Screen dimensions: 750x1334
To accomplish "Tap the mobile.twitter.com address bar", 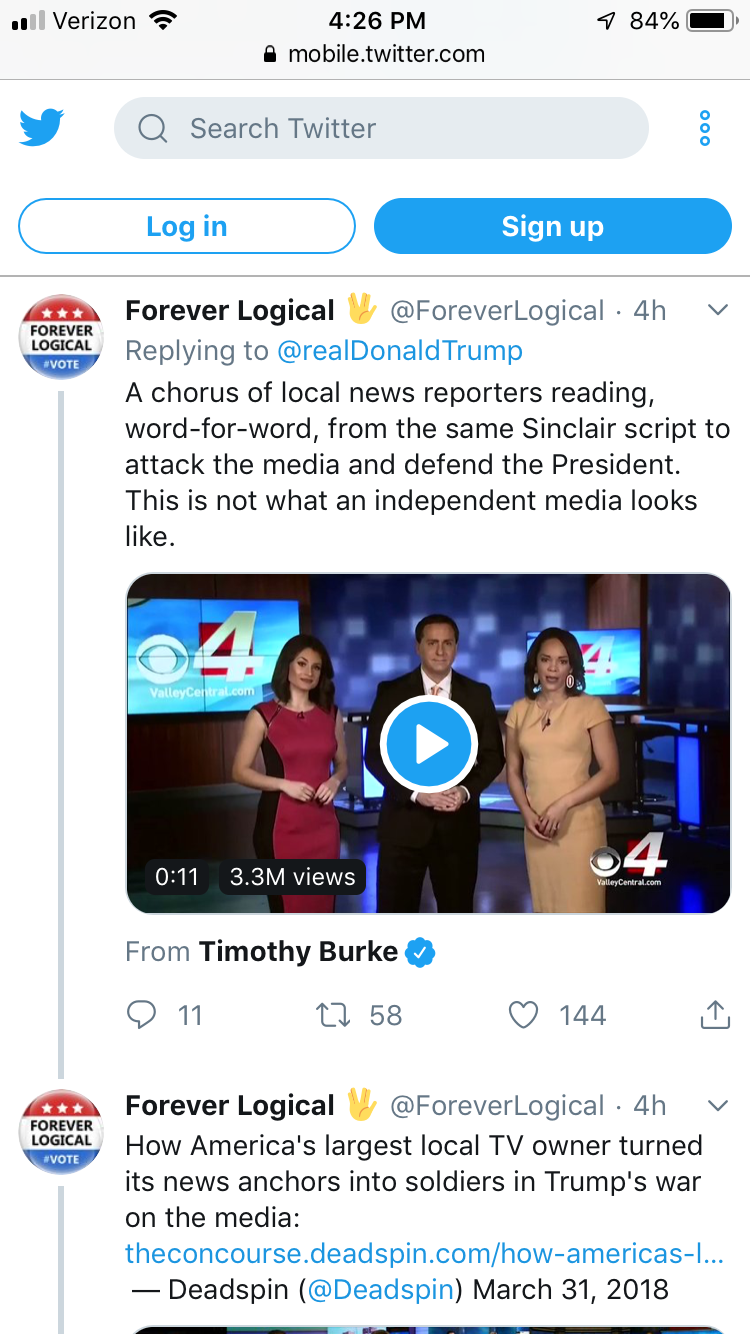I will pos(375,54).
